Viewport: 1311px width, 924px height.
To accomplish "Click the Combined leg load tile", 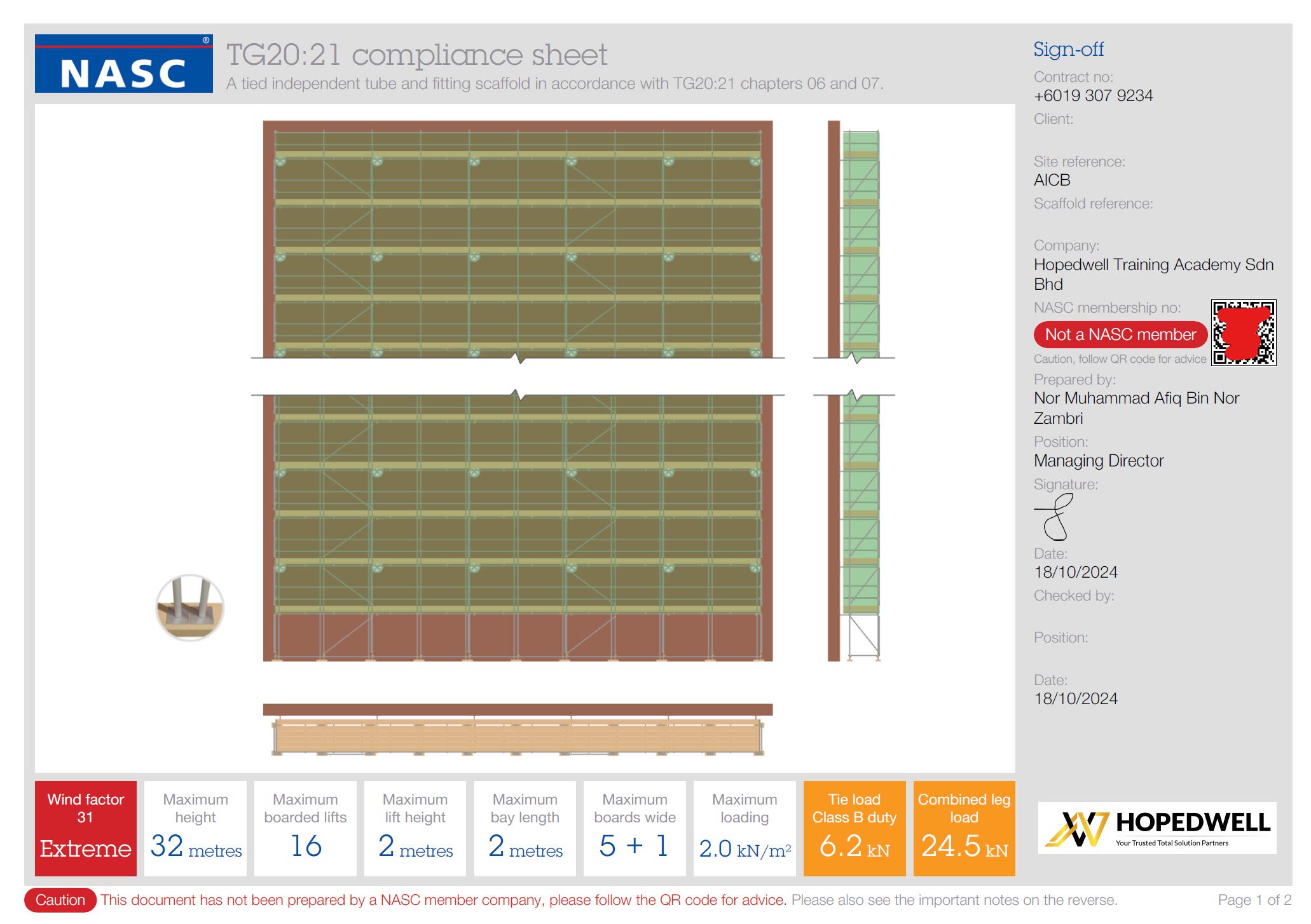I will point(964,828).
